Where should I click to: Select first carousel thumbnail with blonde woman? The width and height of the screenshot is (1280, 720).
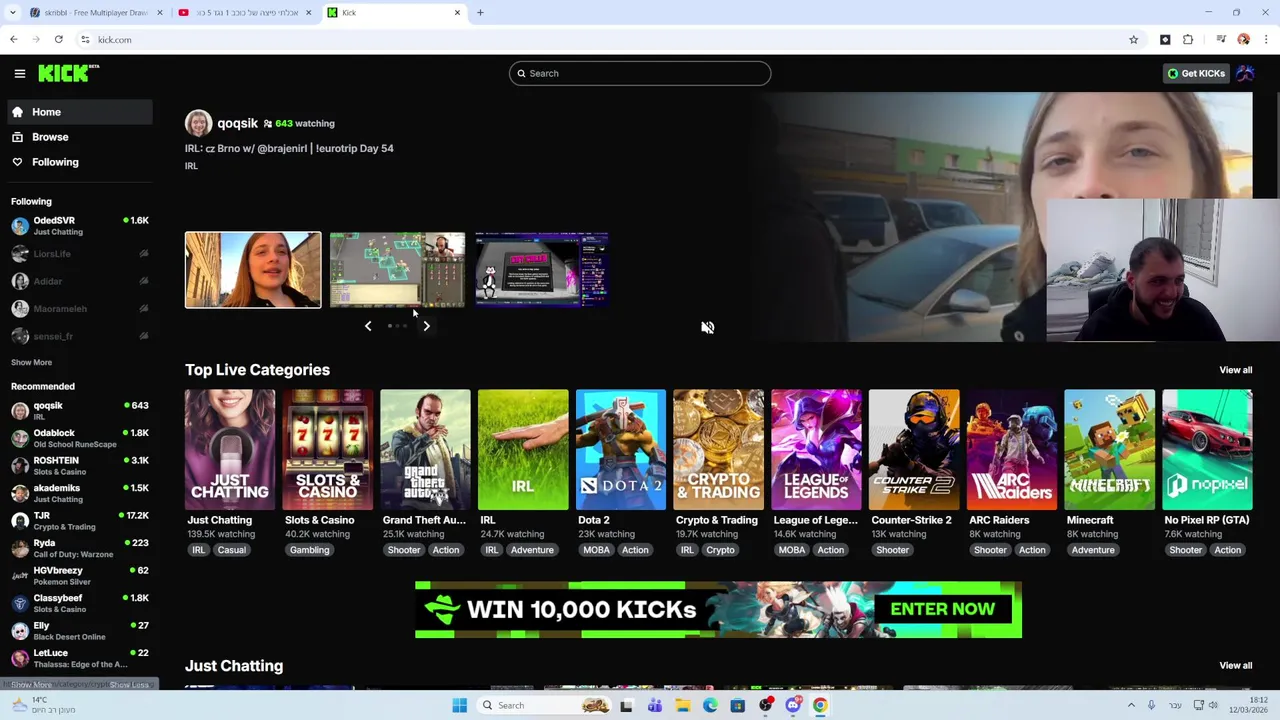[253, 270]
